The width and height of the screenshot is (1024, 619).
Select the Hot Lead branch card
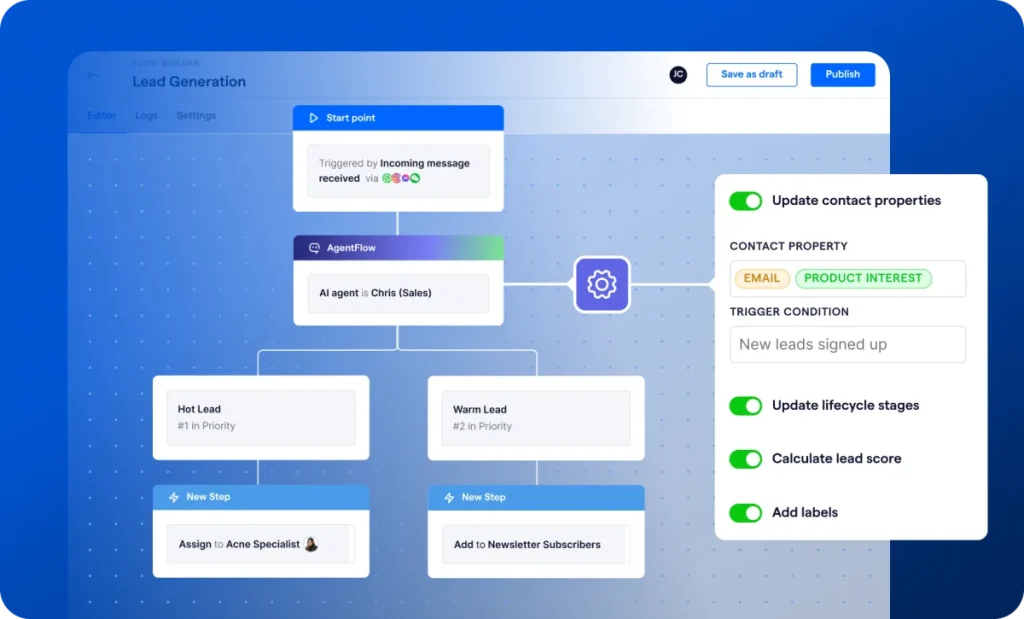click(x=260, y=417)
